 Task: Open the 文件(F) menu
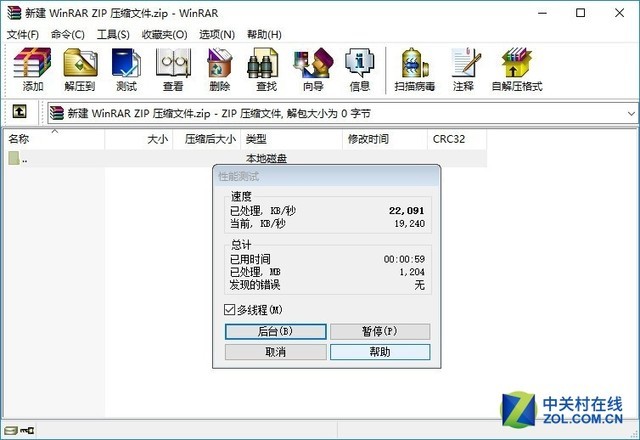[x=23, y=35]
